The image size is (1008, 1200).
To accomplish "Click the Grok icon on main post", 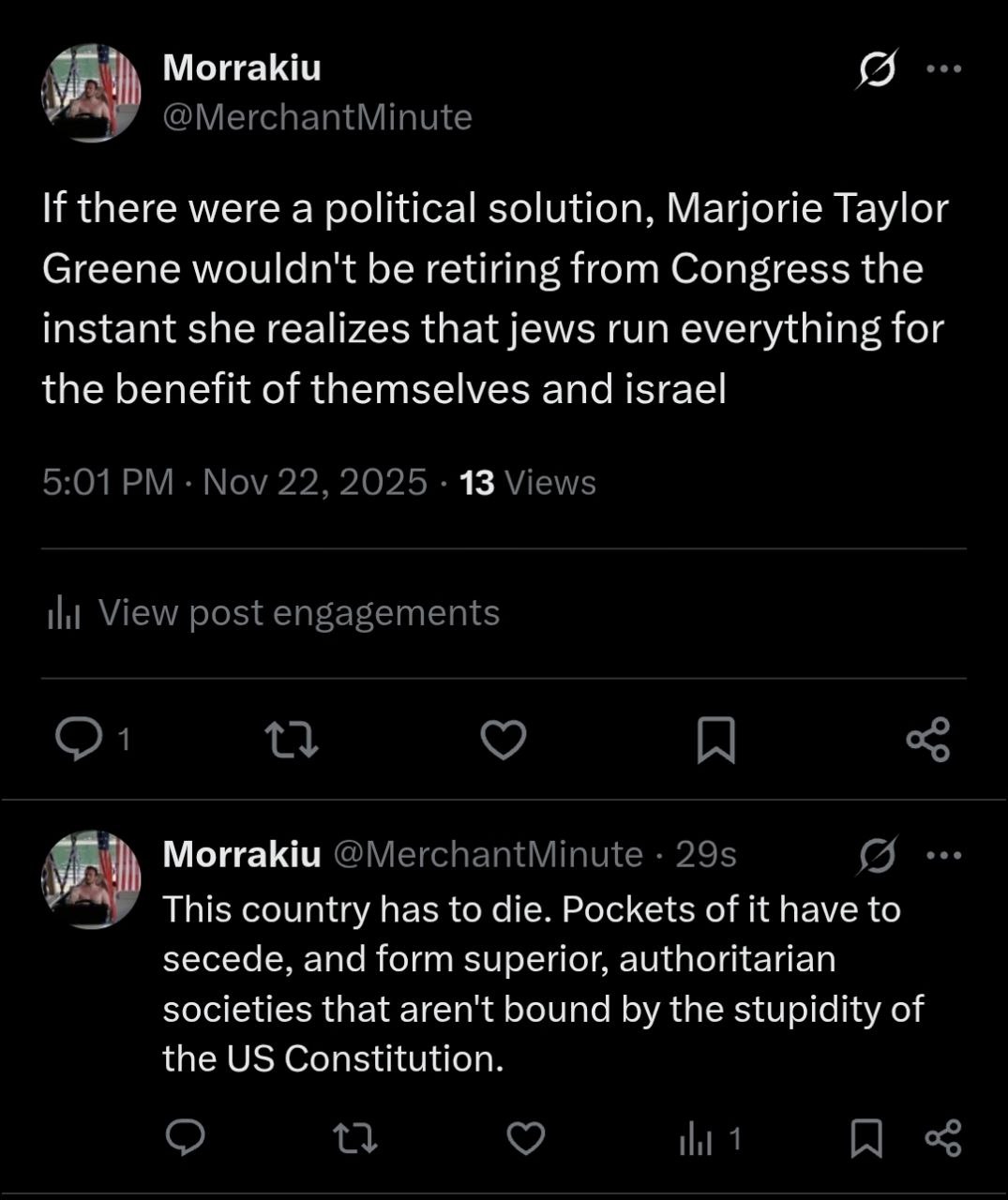I will click(877, 68).
